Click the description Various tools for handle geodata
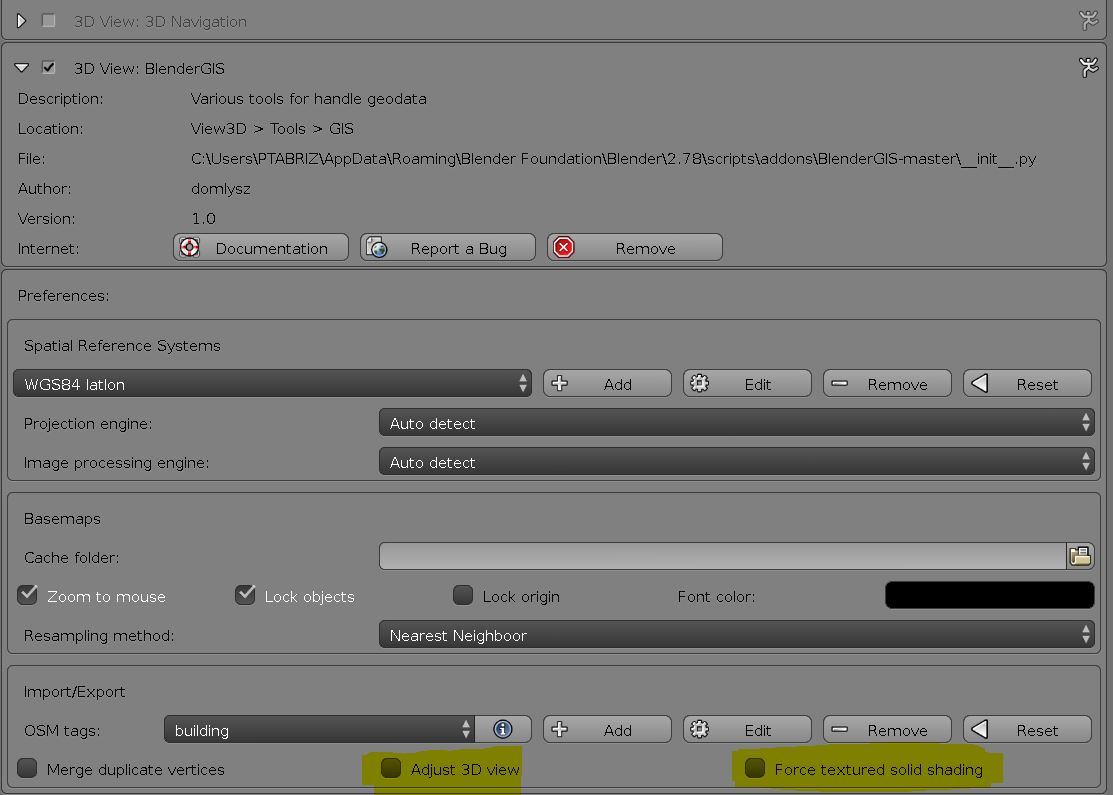 pyautogui.click(x=309, y=99)
